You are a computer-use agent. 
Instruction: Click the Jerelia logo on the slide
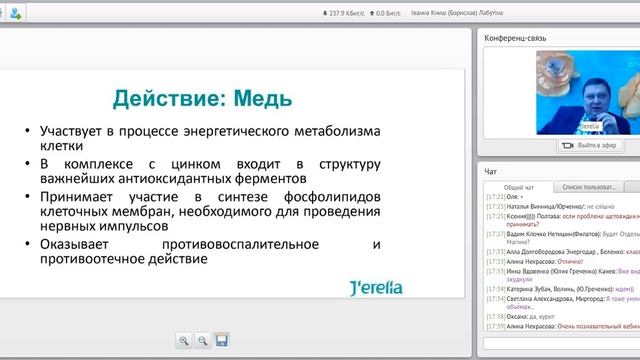tap(376, 288)
